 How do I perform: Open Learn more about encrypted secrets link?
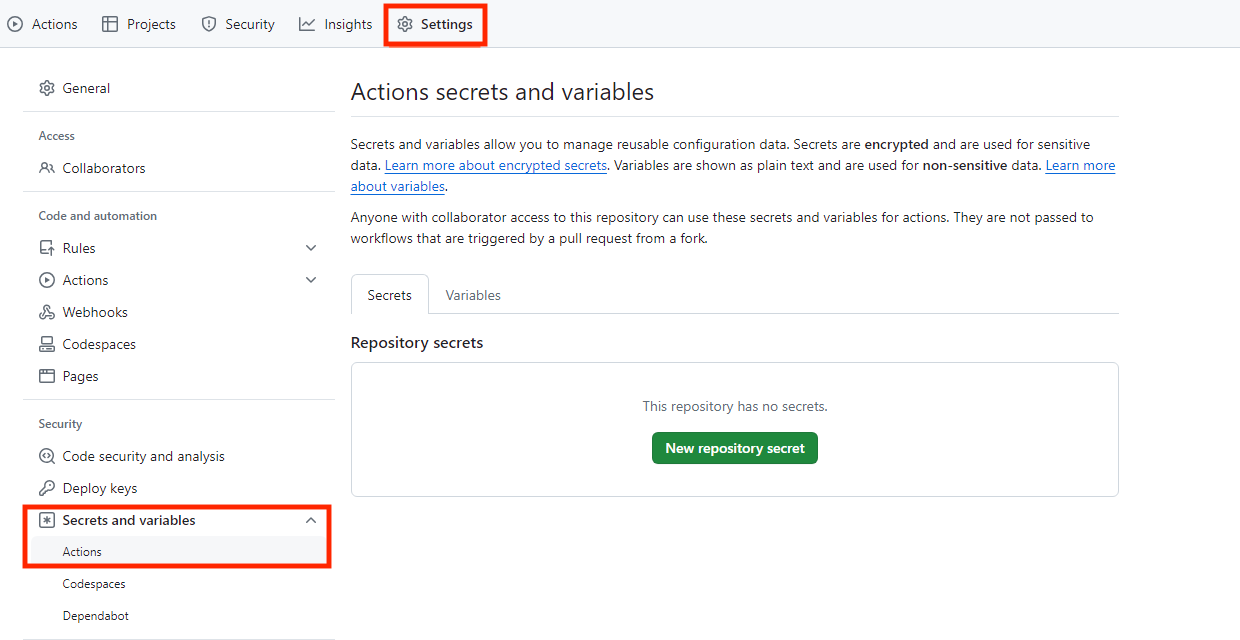[x=495, y=166]
